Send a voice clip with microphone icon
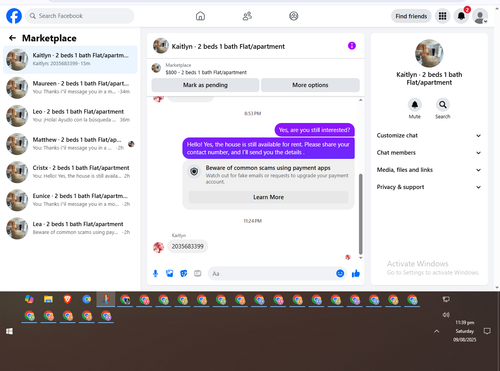Screen dimensions: 500x371 (x=155, y=274)
